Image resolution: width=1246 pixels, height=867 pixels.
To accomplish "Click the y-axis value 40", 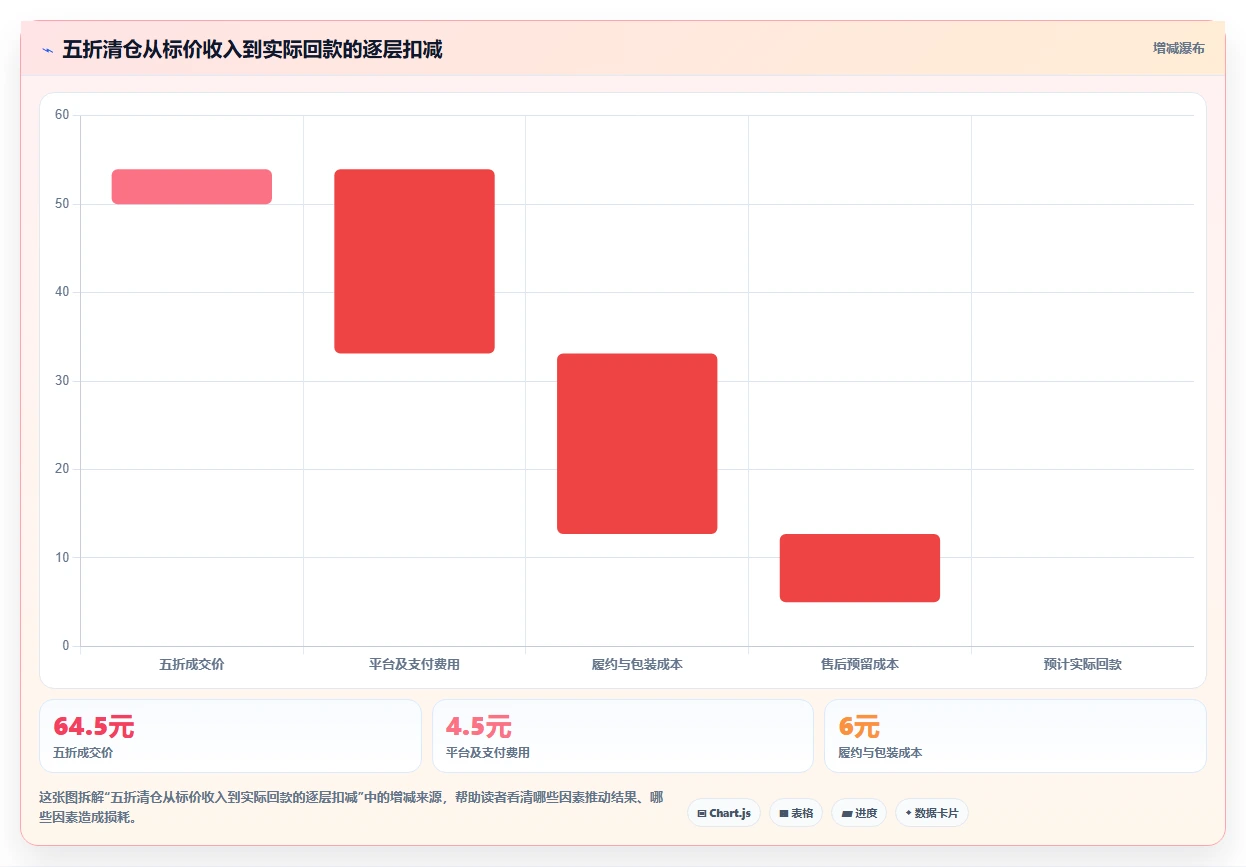I will click(x=62, y=292).
